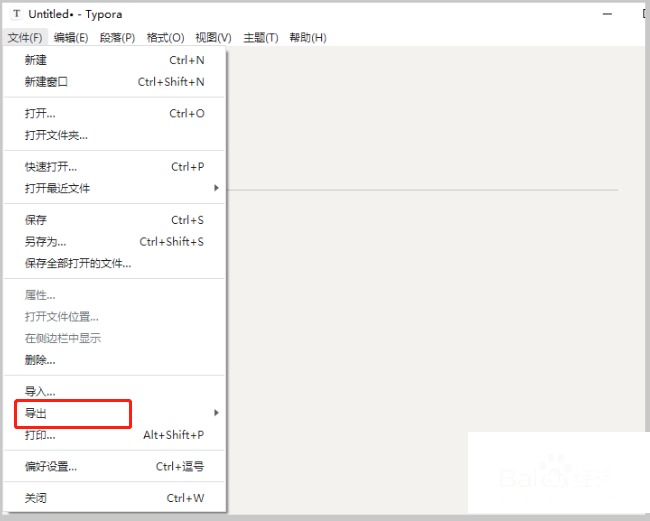650x521 pixels.
Task: Open the 主题(T) menu
Action: pos(260,38)
